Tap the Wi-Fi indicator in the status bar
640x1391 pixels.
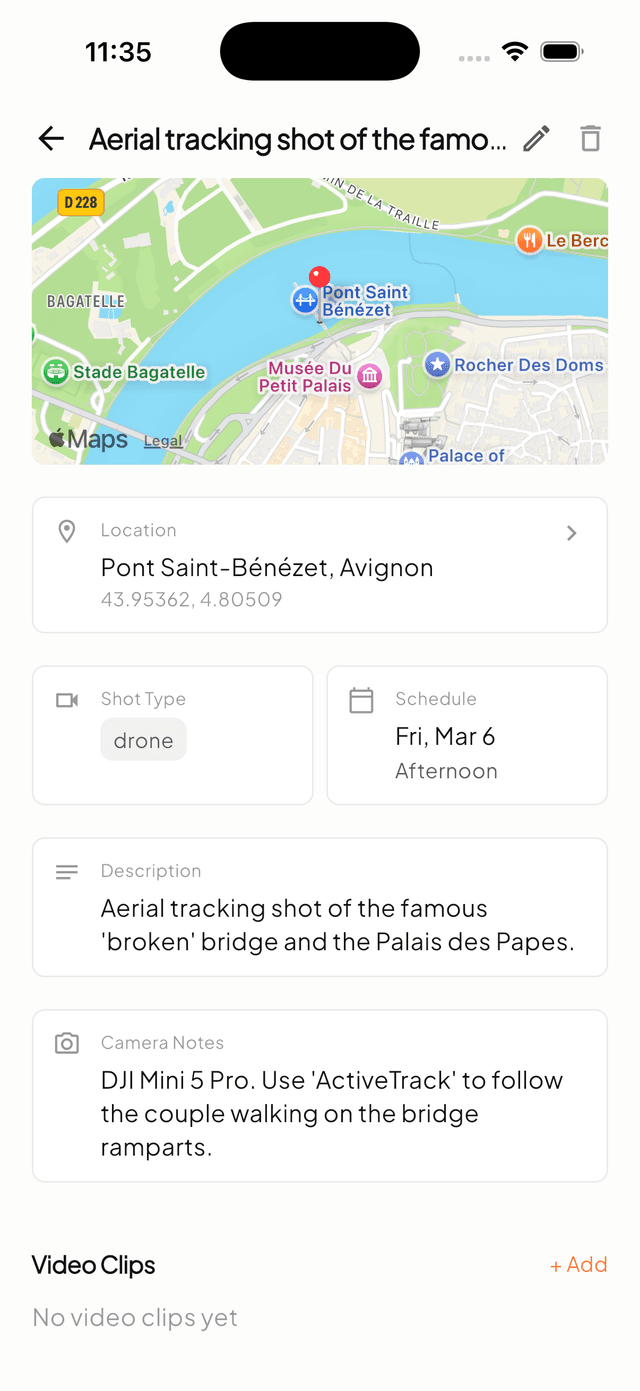point(514,51)
